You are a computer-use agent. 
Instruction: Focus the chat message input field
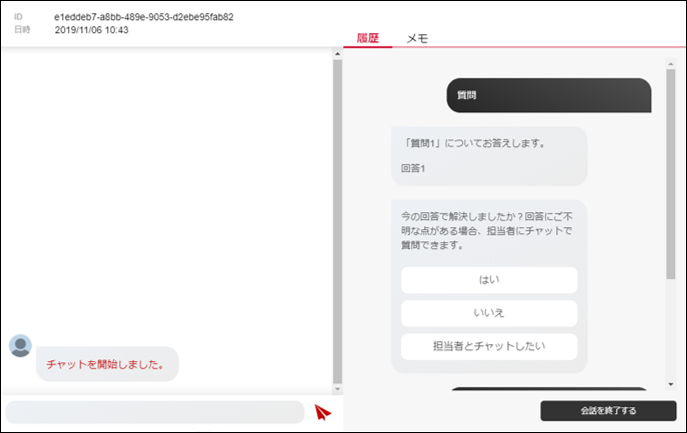tap(155, 411)
